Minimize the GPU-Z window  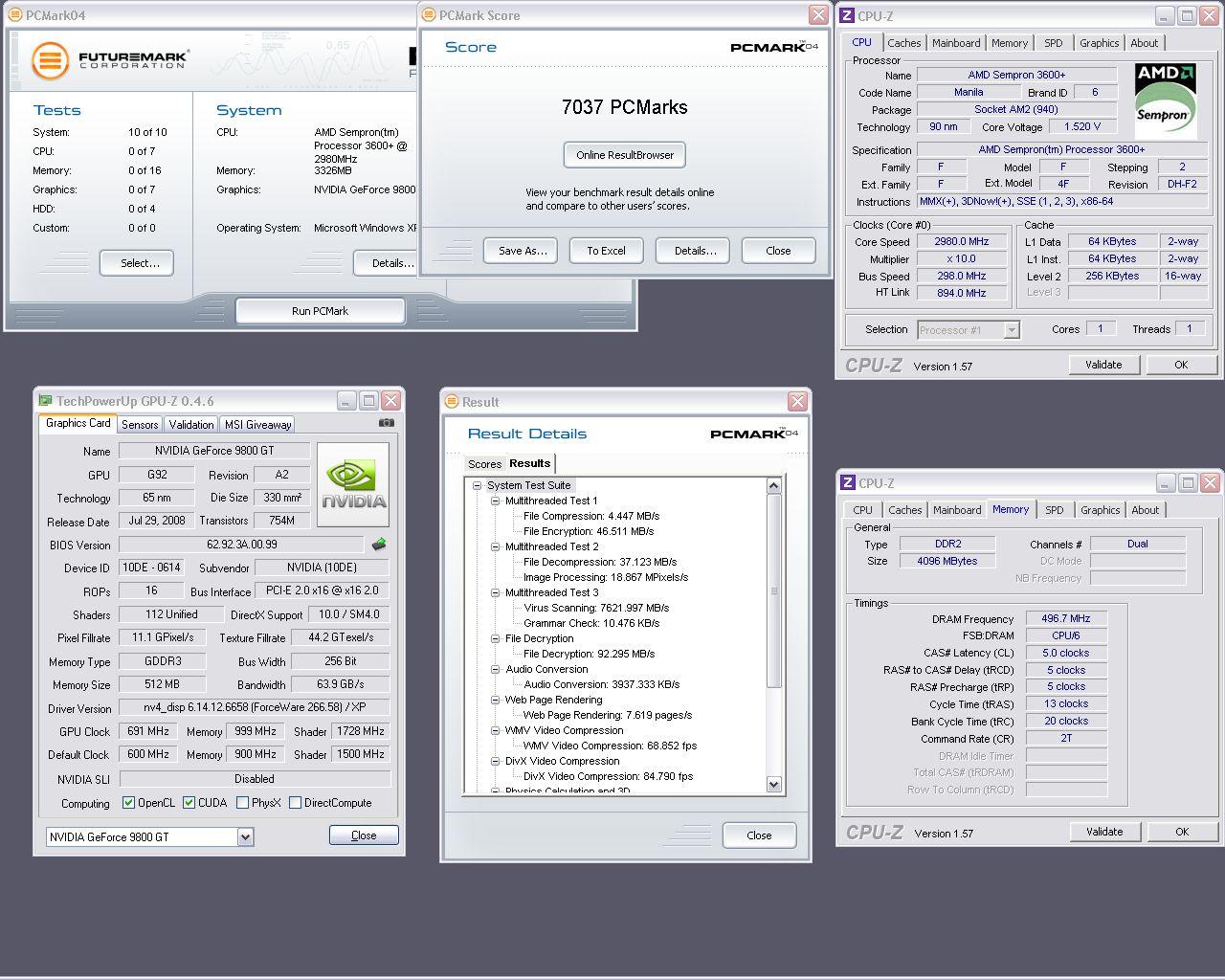coord(345,401)
